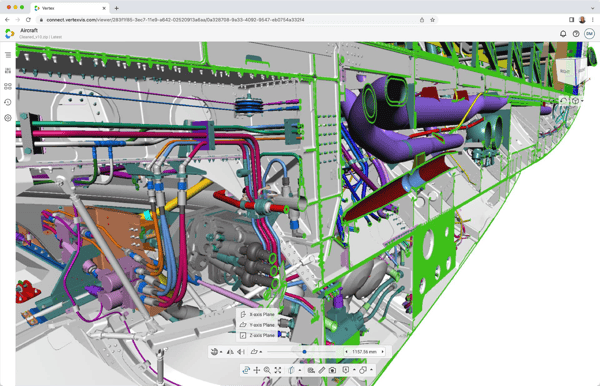Open a new browser tab

coord(116,8)
